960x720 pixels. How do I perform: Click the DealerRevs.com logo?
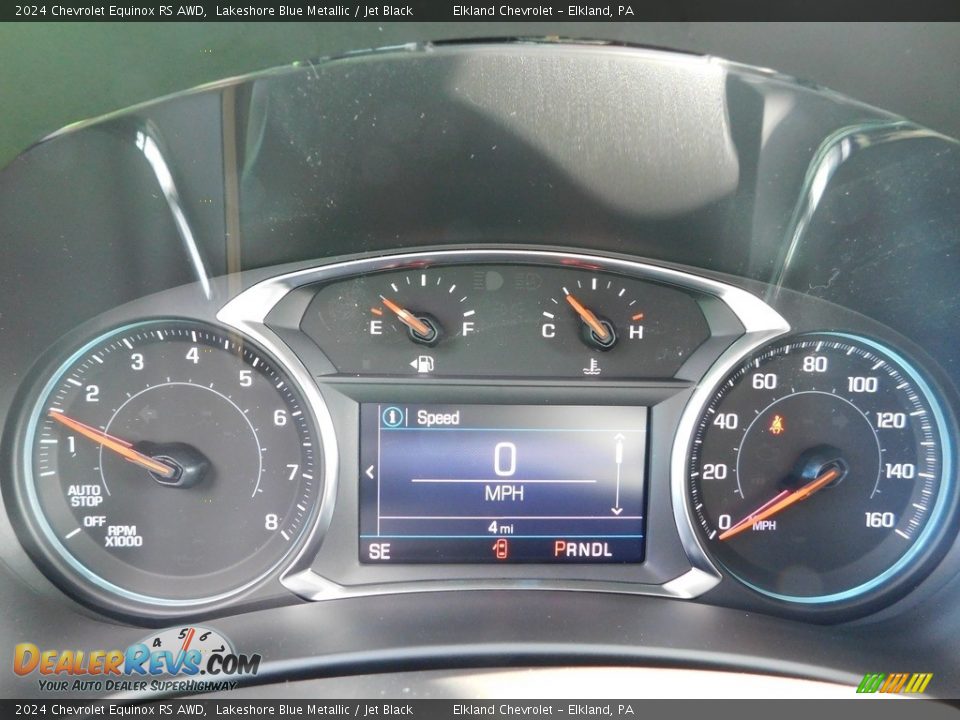tap(137, 661)
